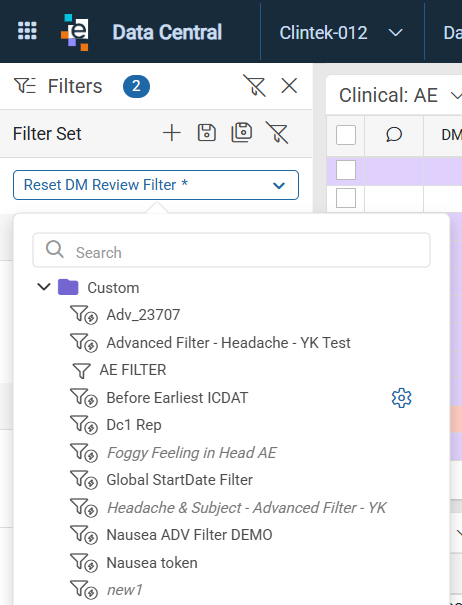Check the first data row checkbox
This screenshot has width=462, height=605.
(346, 170)
